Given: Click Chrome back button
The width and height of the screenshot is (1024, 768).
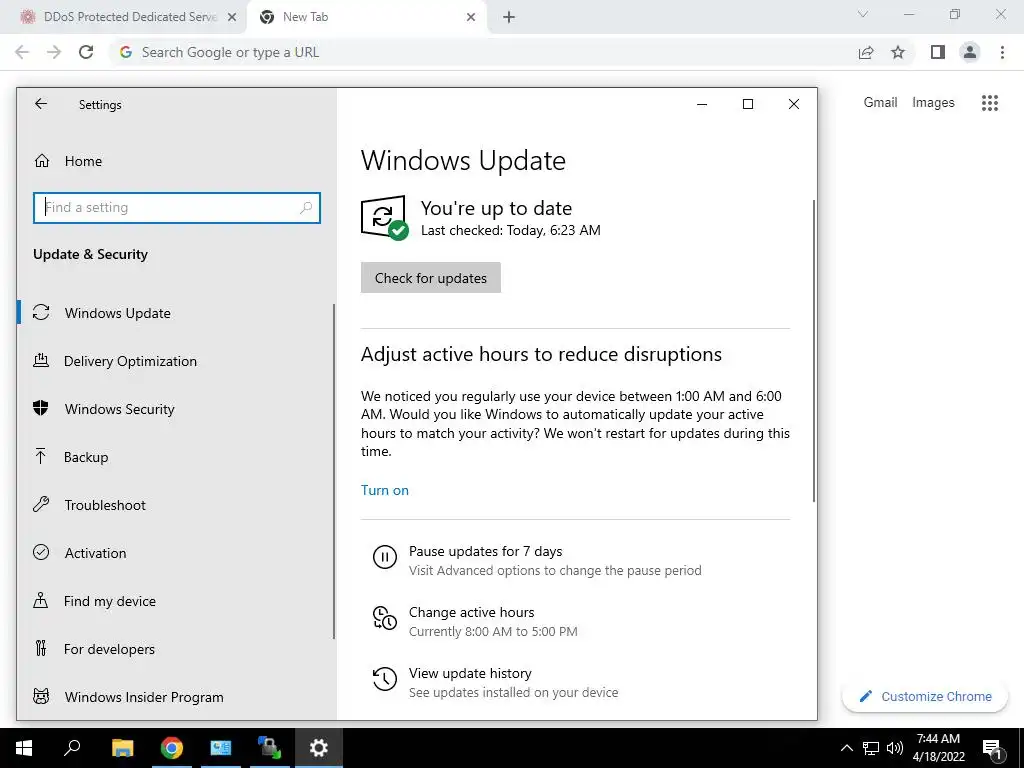Looking at the screenshot, I should click(x=22, y=52).
